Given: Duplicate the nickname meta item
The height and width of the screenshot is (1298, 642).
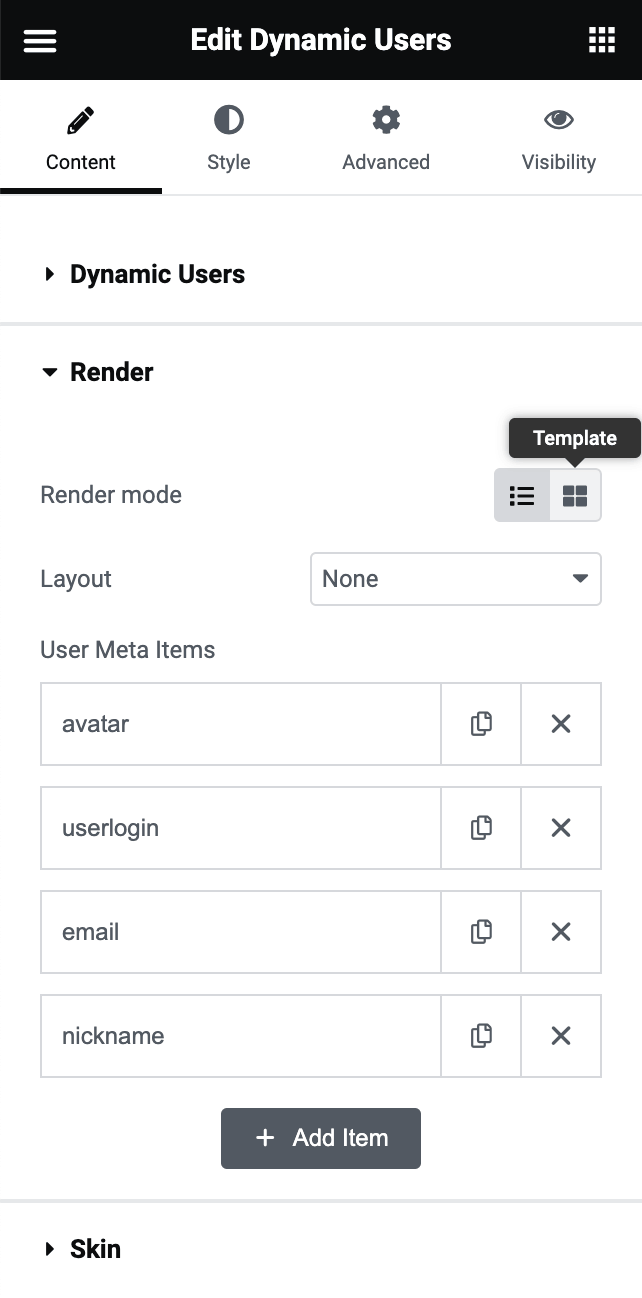Looking at the screenshot, I should coord(480,1035).
